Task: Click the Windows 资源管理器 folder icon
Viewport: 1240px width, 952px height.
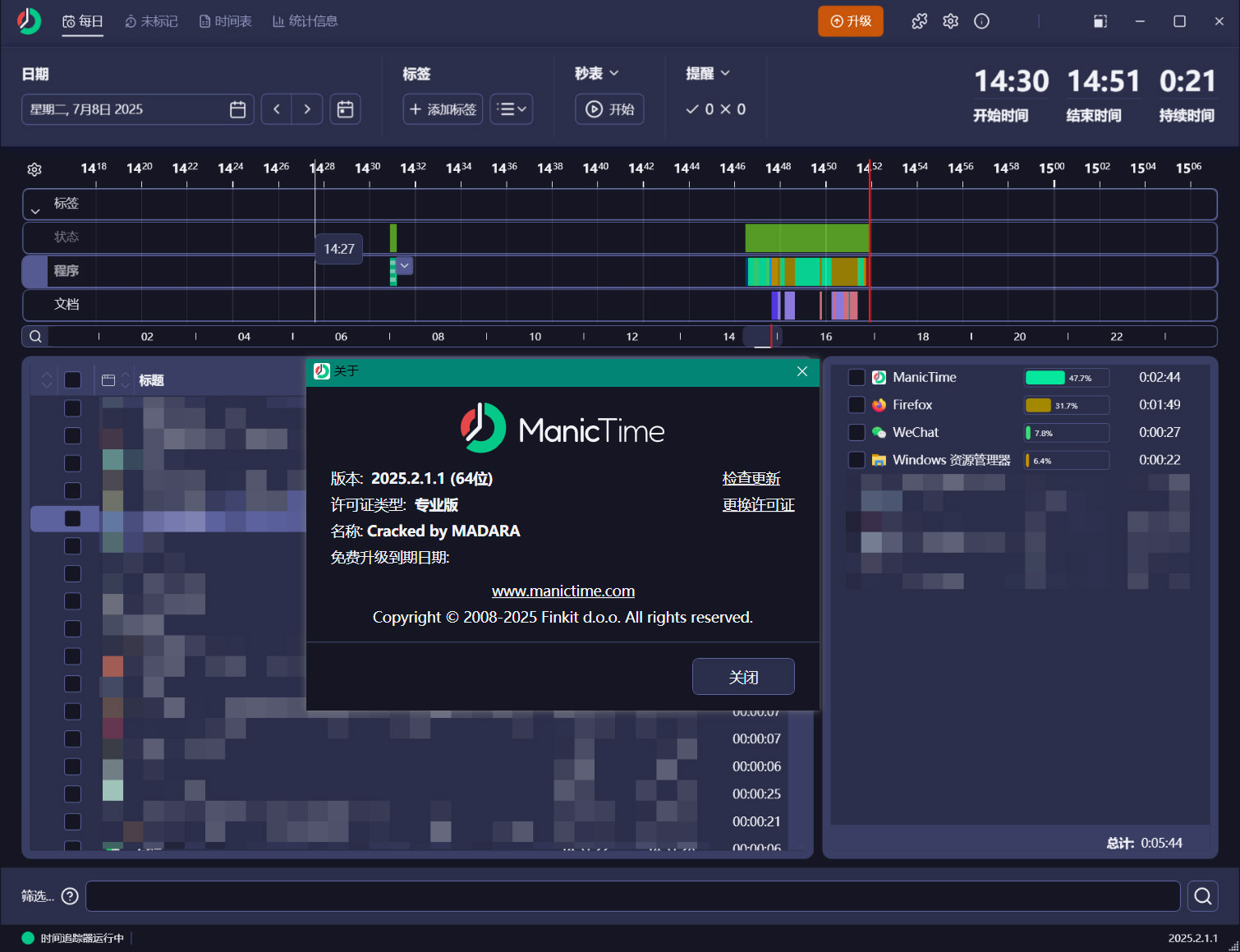Action: (879, 460)
